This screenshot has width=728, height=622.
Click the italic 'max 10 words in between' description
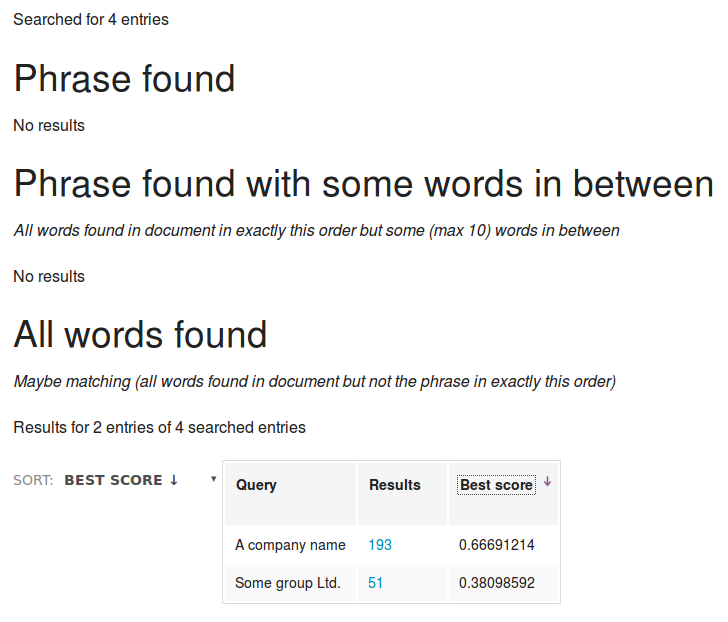click(316, 230)
